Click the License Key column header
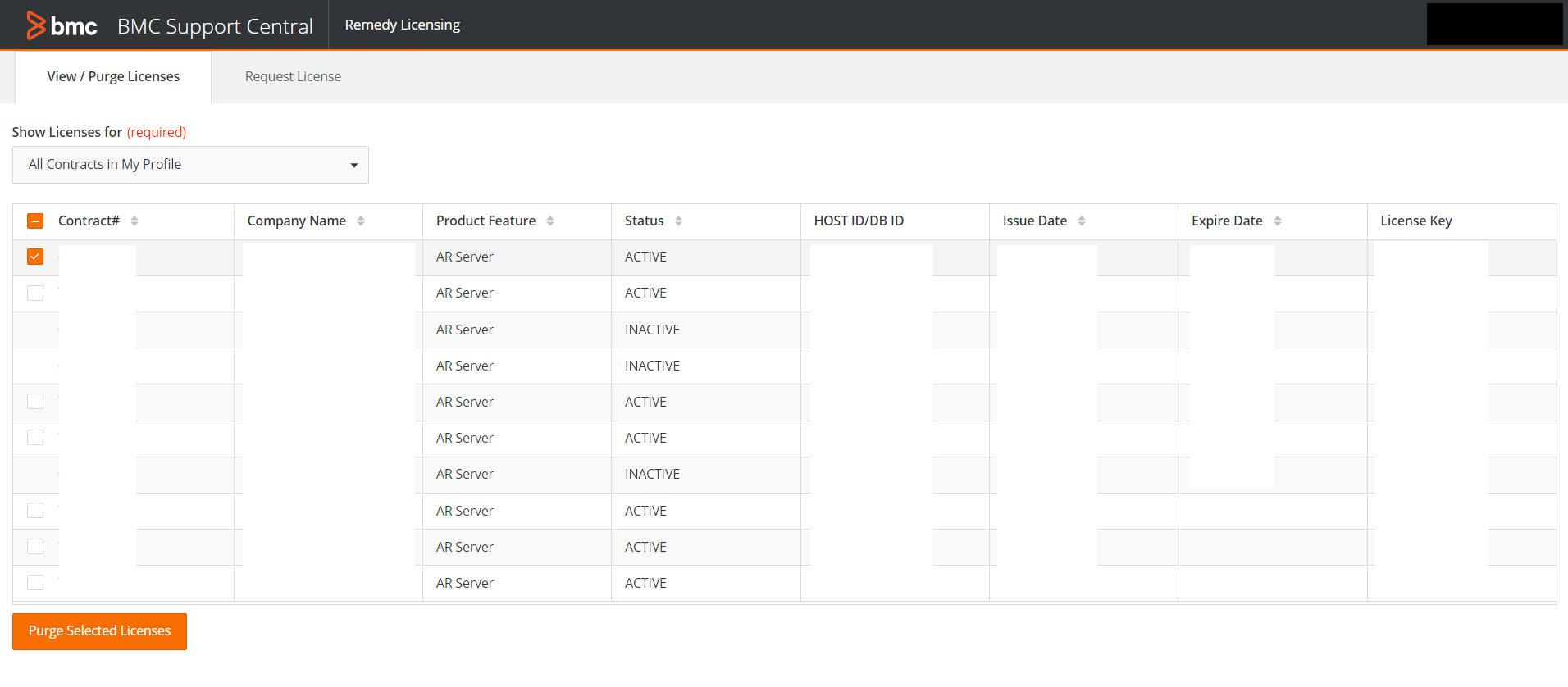 pos(1416,221)
